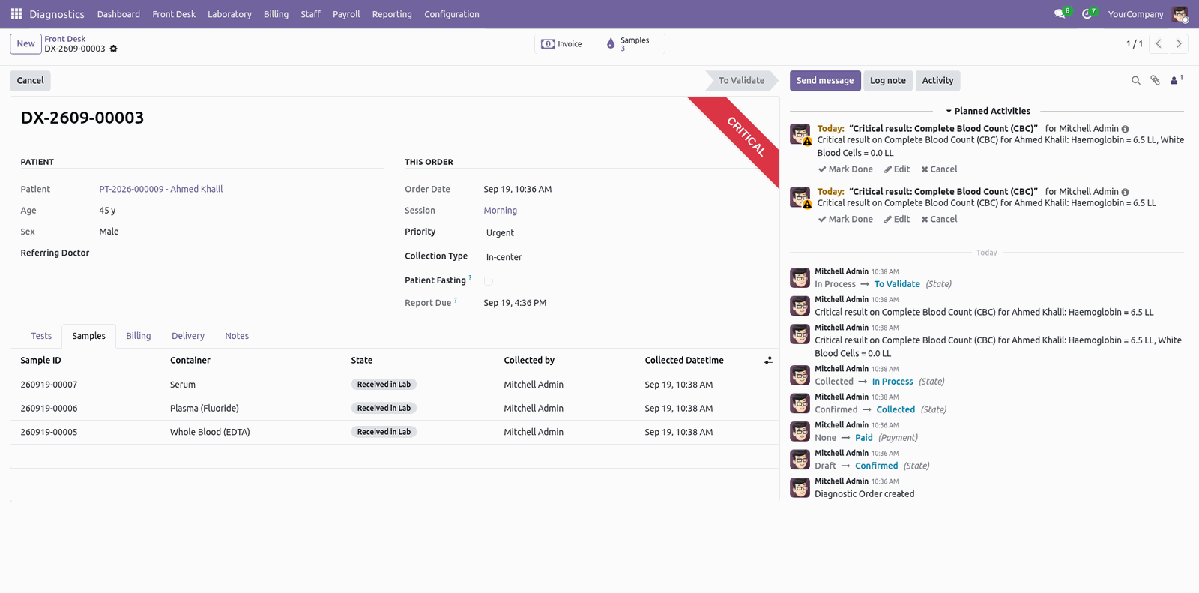The width and height of the screenshot is (1199, 593).
Task: Collapse the Planned Activities section
Action: 988,111
